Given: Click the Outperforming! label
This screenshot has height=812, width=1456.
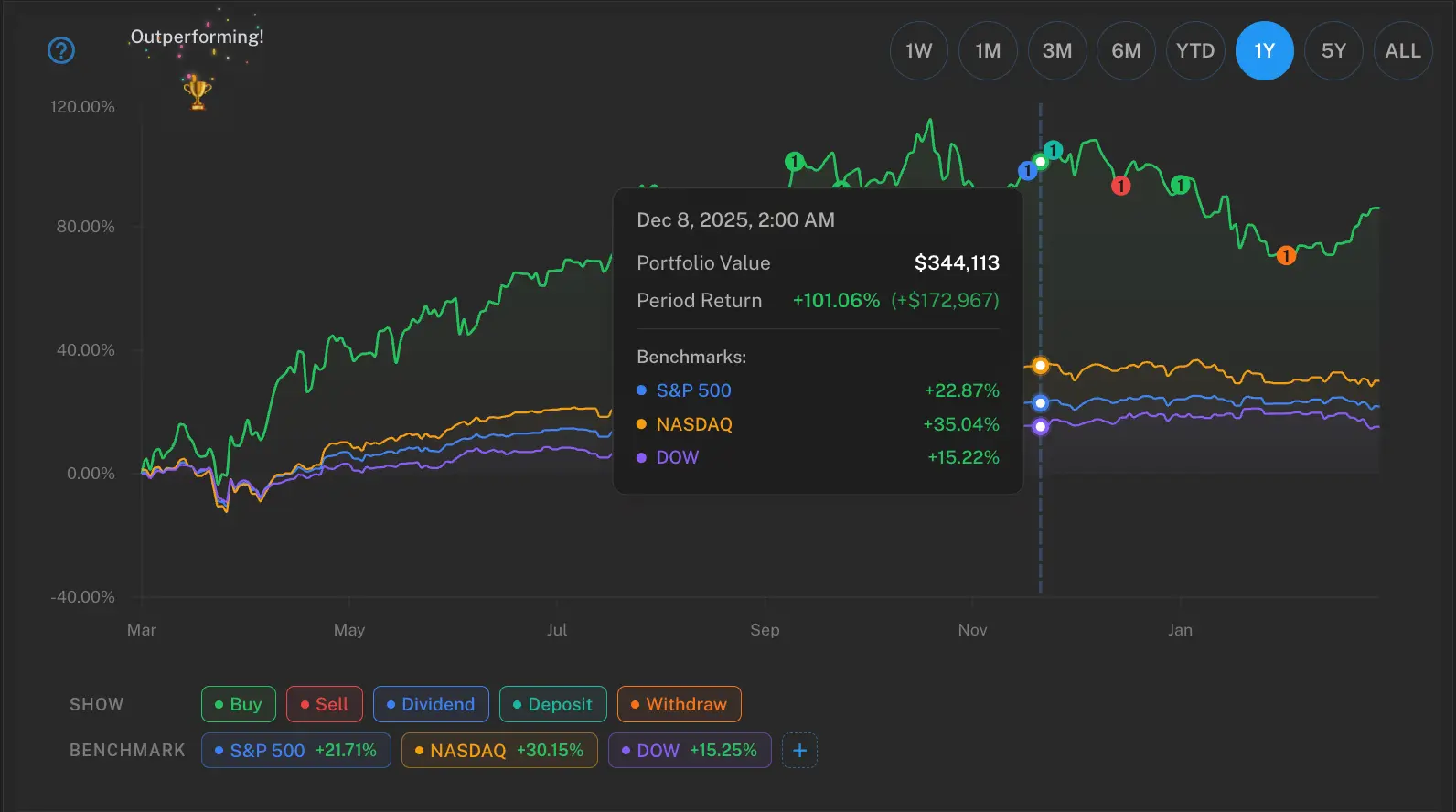Looking at the screenshot, I should click(x=197, y=37).
